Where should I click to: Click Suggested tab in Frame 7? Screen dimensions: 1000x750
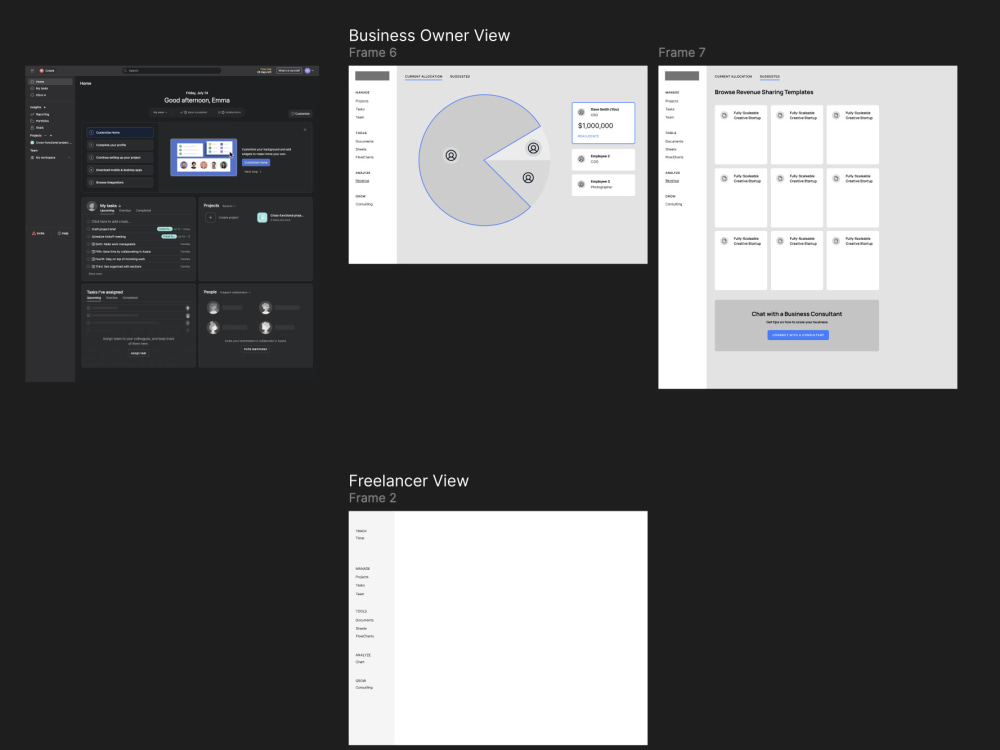click(770, 77)
